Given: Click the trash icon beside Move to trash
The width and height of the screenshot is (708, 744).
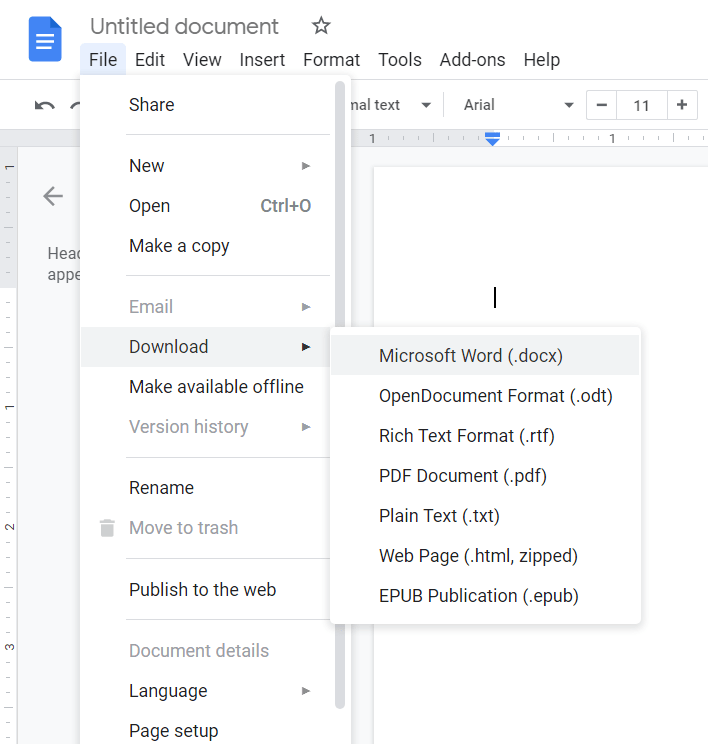Looking at the screenshot, I should click(x=107, y=528).
